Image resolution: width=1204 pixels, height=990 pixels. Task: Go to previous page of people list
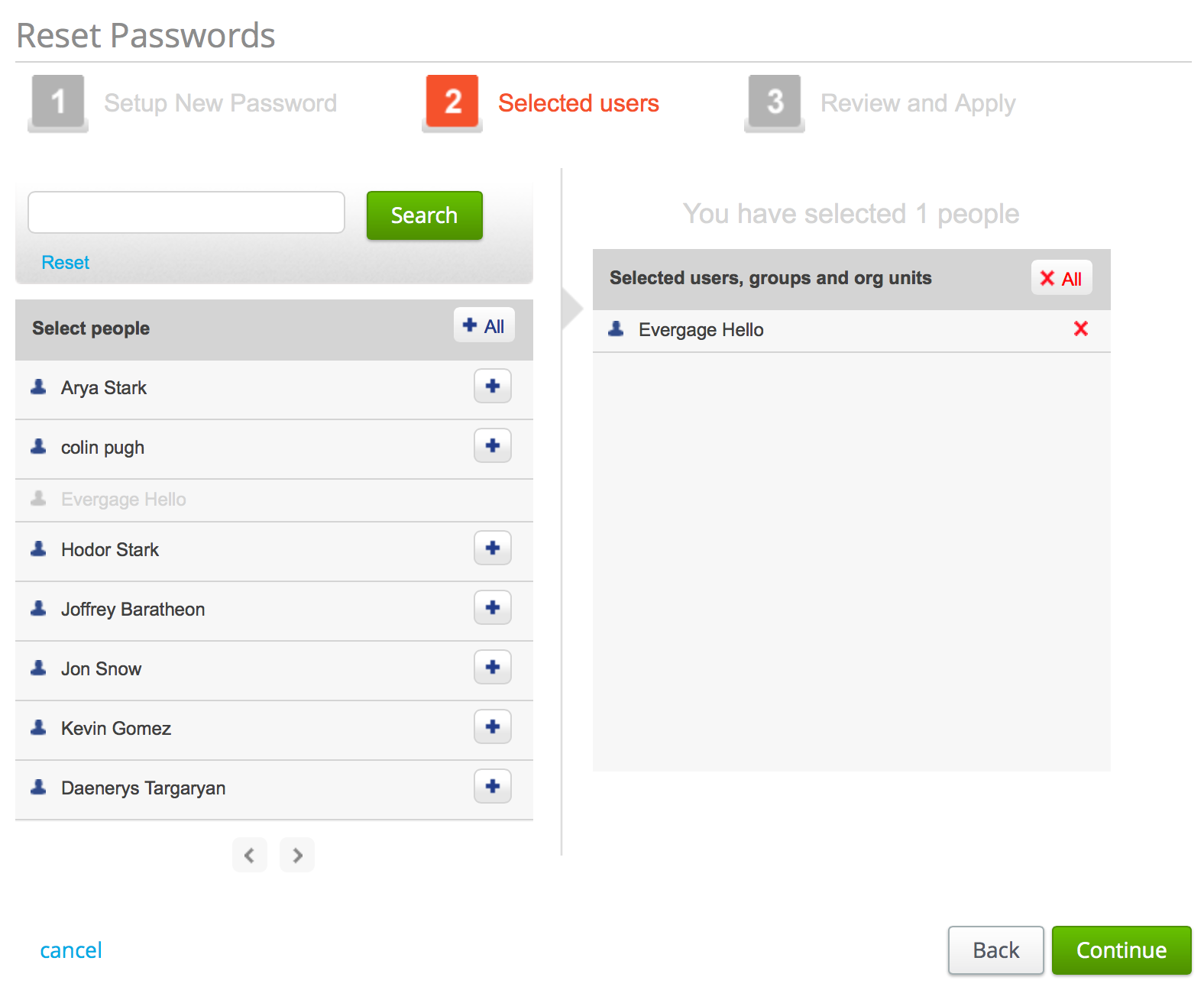click(x=250, y=855)
